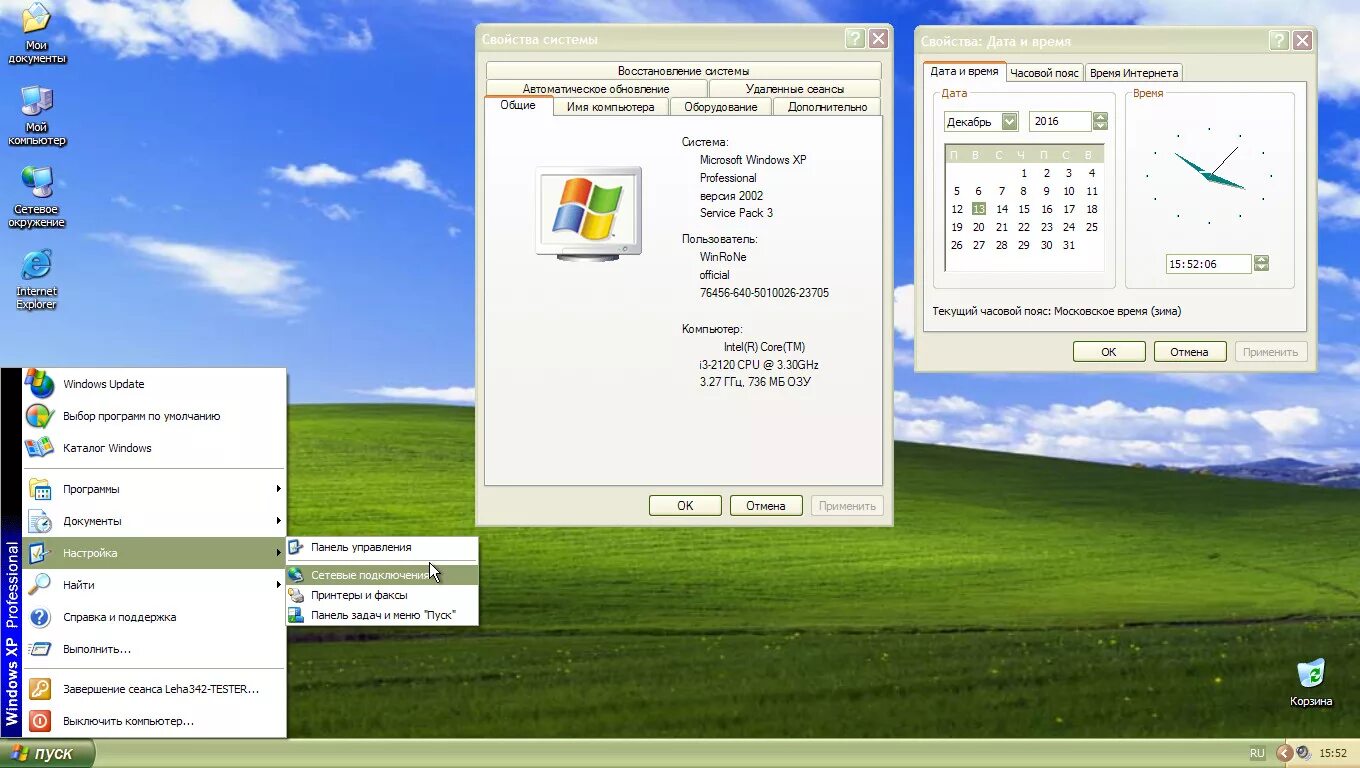1360x768 pixels.
Task: Click the Пуск start button
Action: [x=48, y=753]
